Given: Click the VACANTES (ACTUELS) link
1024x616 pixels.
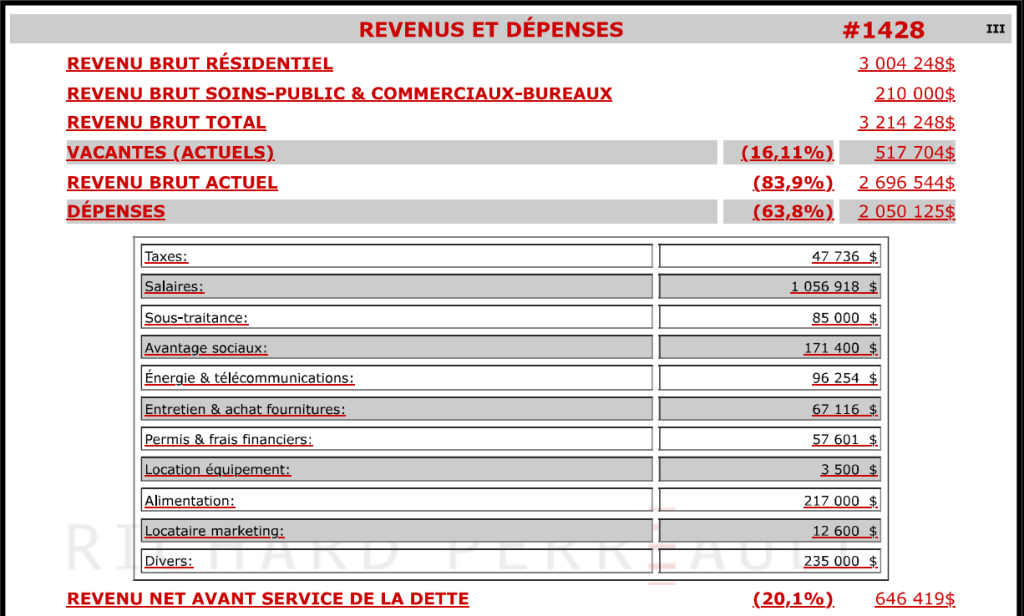Looking at the screenshot, I should point(170,153).
